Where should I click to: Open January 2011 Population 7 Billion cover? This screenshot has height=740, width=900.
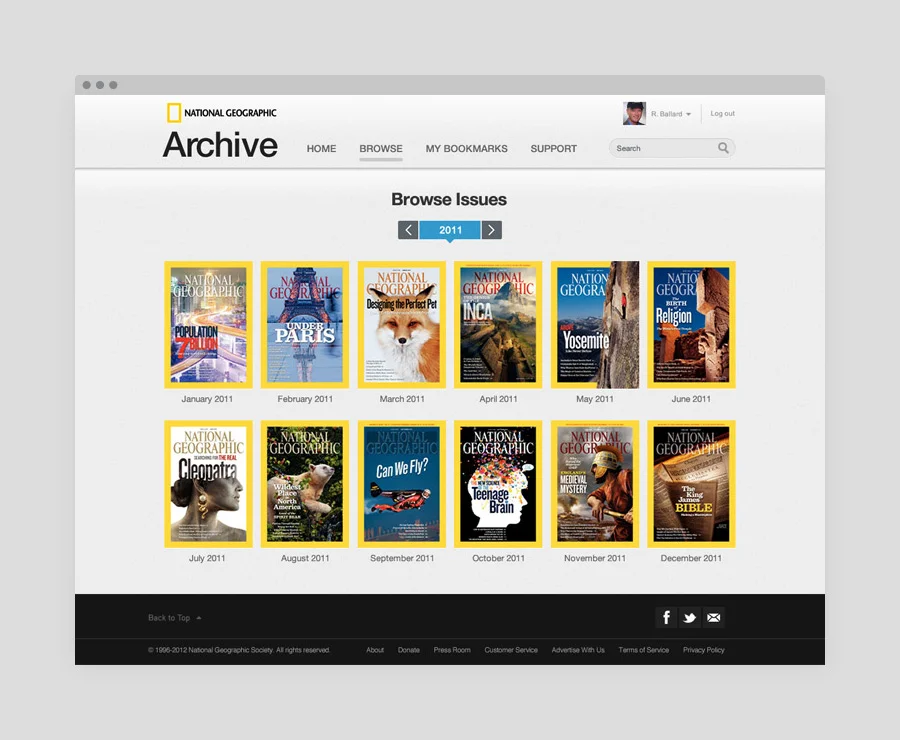pyautogui.click(x=208, y=325)
